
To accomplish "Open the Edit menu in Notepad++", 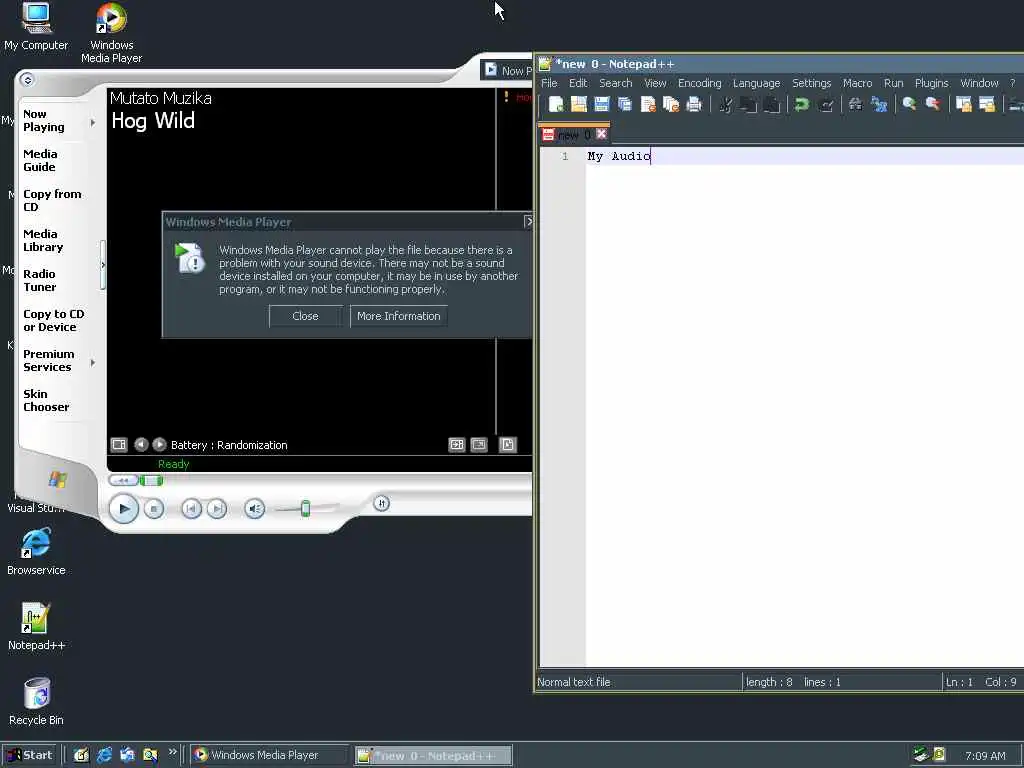I will tap(578, 83).
